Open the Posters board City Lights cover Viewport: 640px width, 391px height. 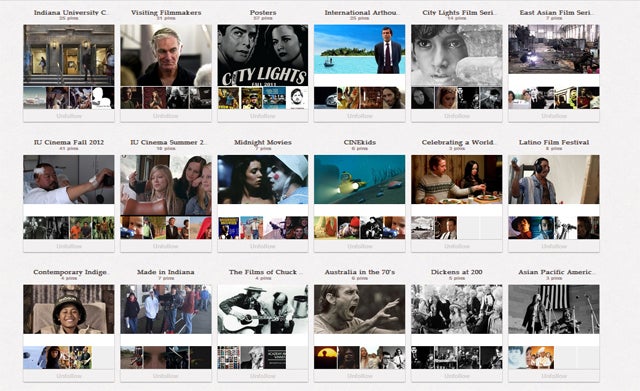(x=263, y=55)
